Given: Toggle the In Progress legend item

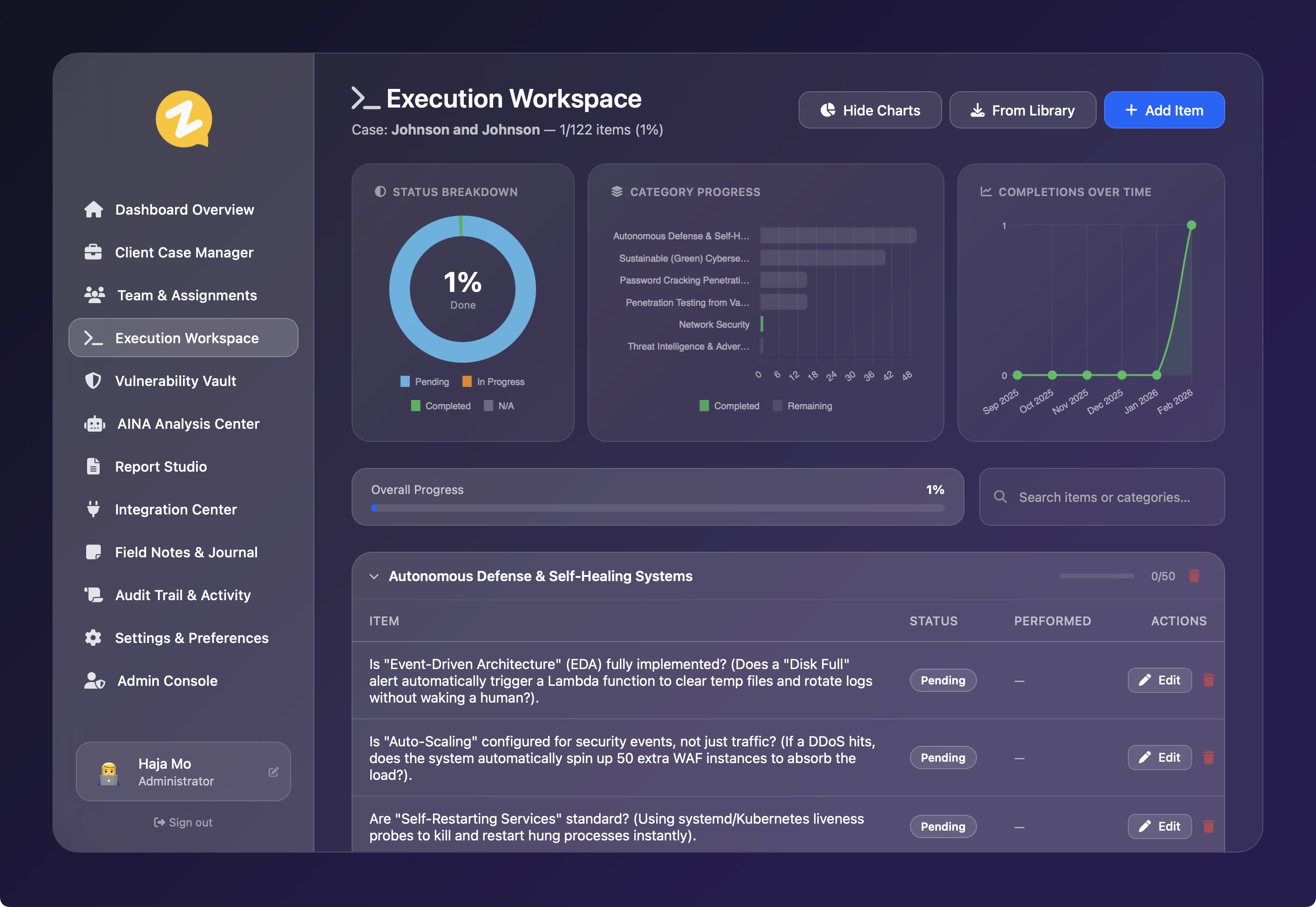Looking at the screenshot, I should coord(493,381).
